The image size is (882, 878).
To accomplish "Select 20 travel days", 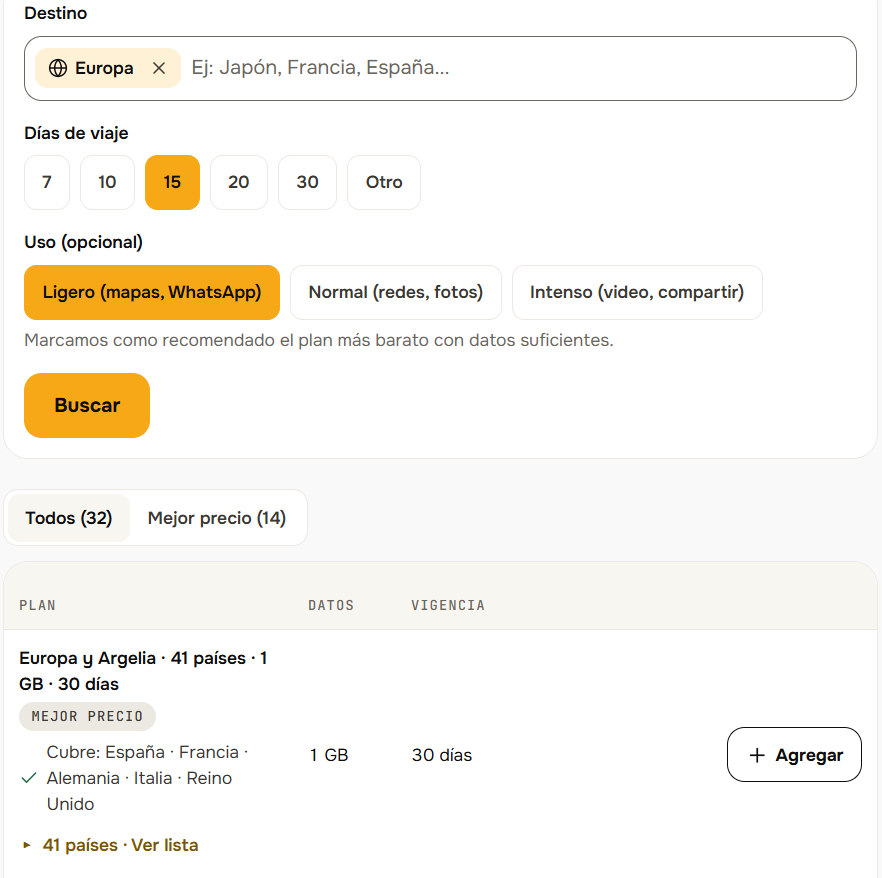I will coord(238,182).
